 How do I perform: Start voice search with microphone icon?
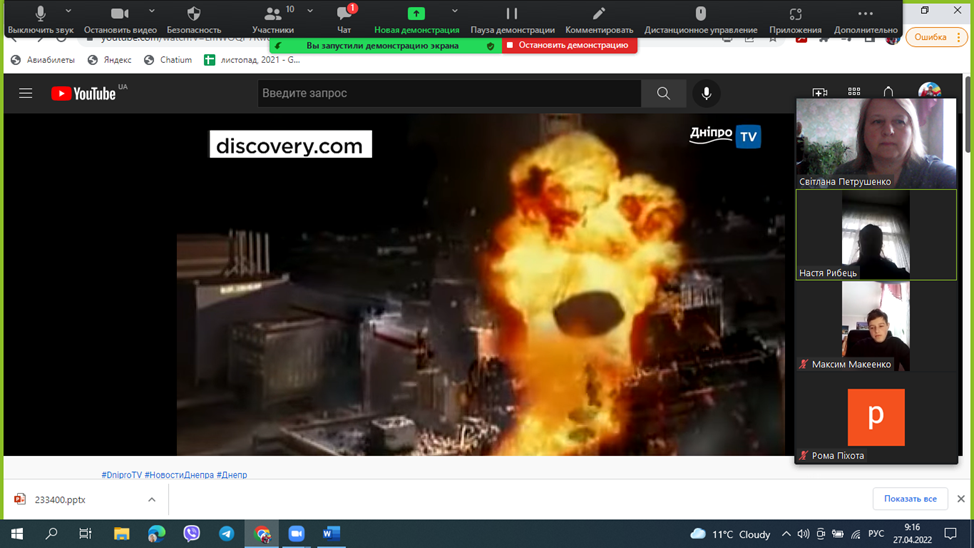pyautogui.click(x=706, y=93)
